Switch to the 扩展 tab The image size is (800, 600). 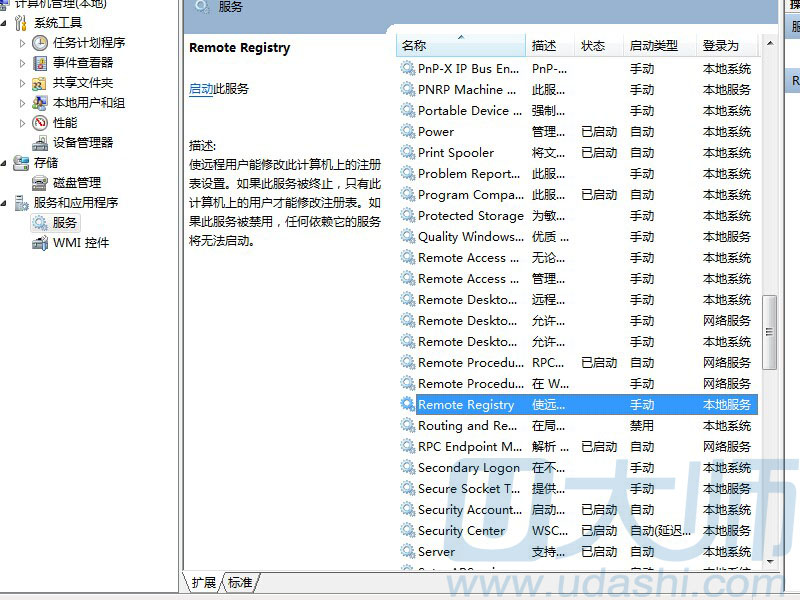coord(204,582)
